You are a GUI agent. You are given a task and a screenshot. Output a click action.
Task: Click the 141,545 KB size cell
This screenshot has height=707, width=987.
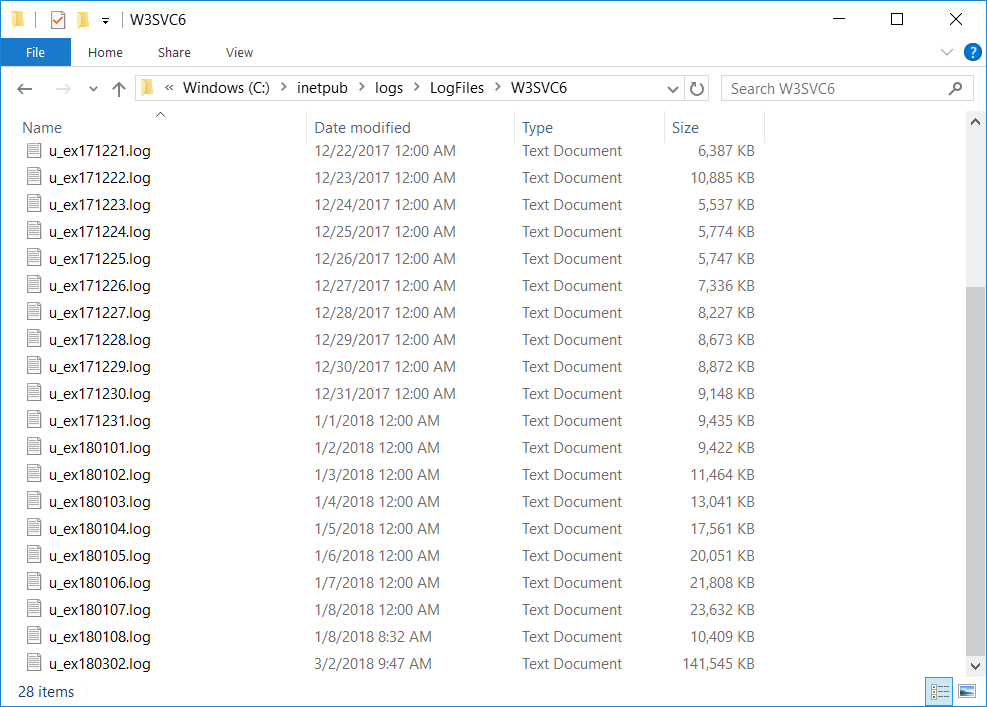tap(718, 664)
